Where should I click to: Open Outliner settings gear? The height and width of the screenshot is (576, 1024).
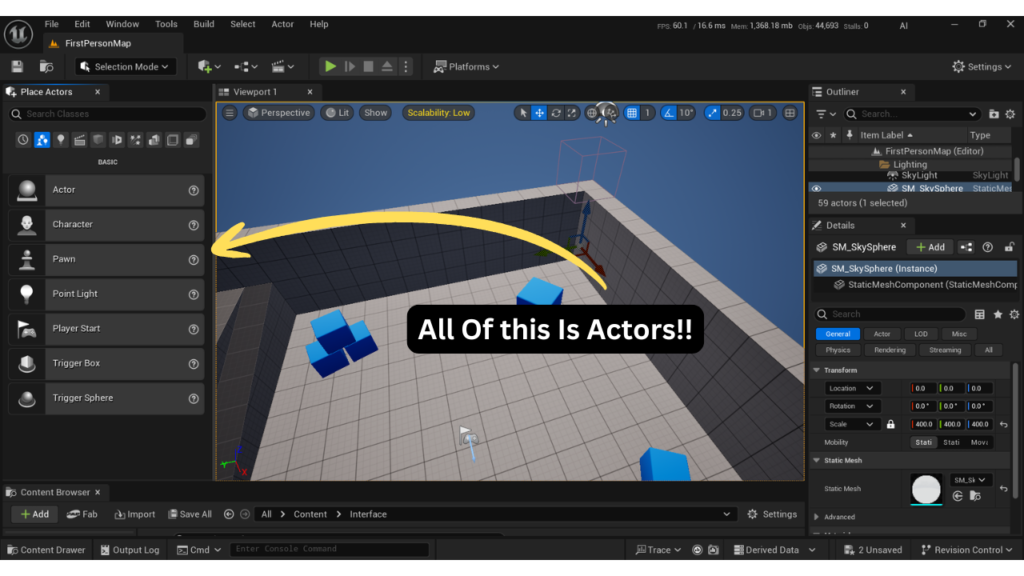(x=1010, y=114)
